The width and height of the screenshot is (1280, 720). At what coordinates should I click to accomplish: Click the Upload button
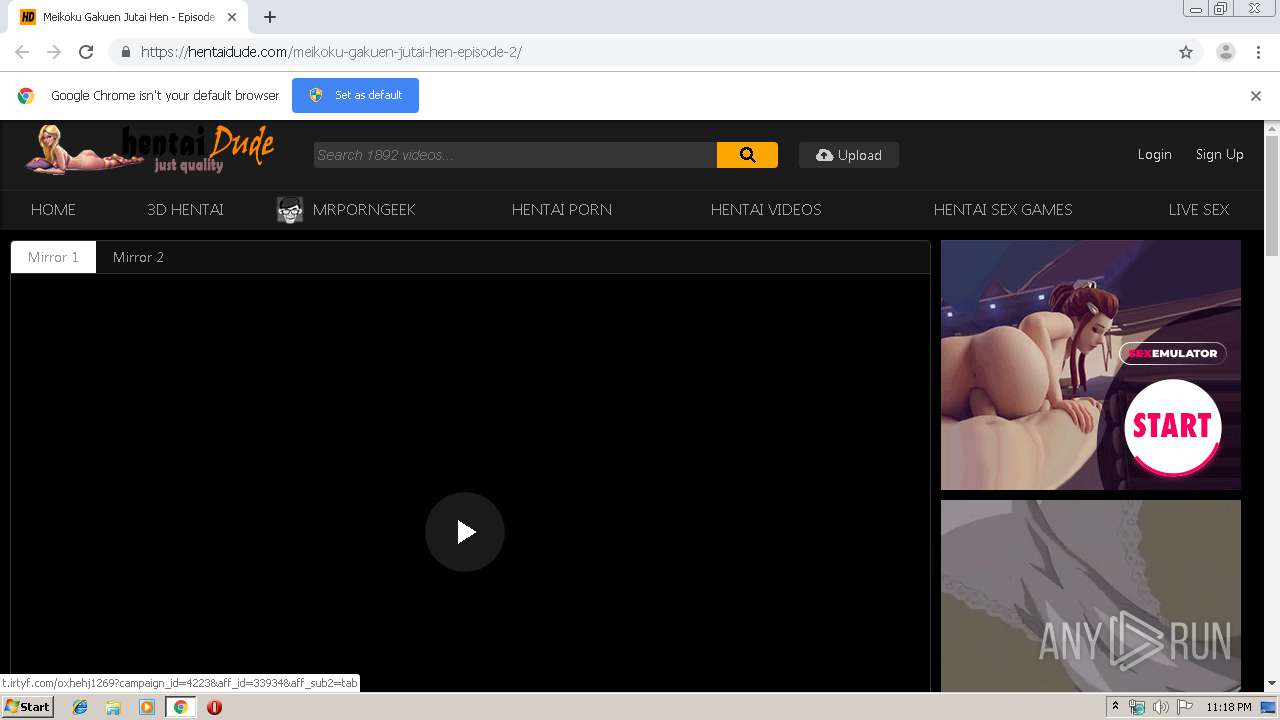tap(849, 155)
